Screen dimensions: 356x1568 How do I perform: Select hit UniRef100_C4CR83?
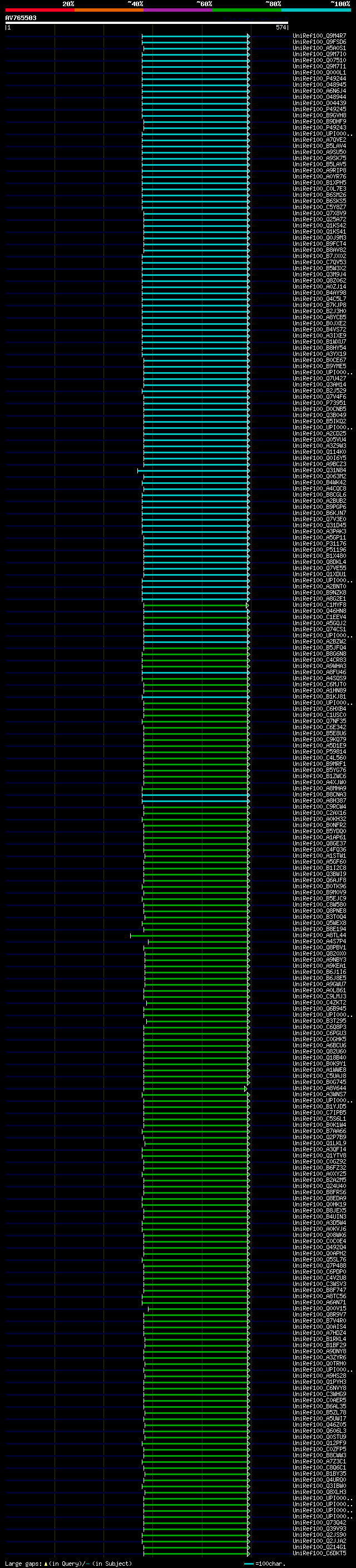(319, 659)
